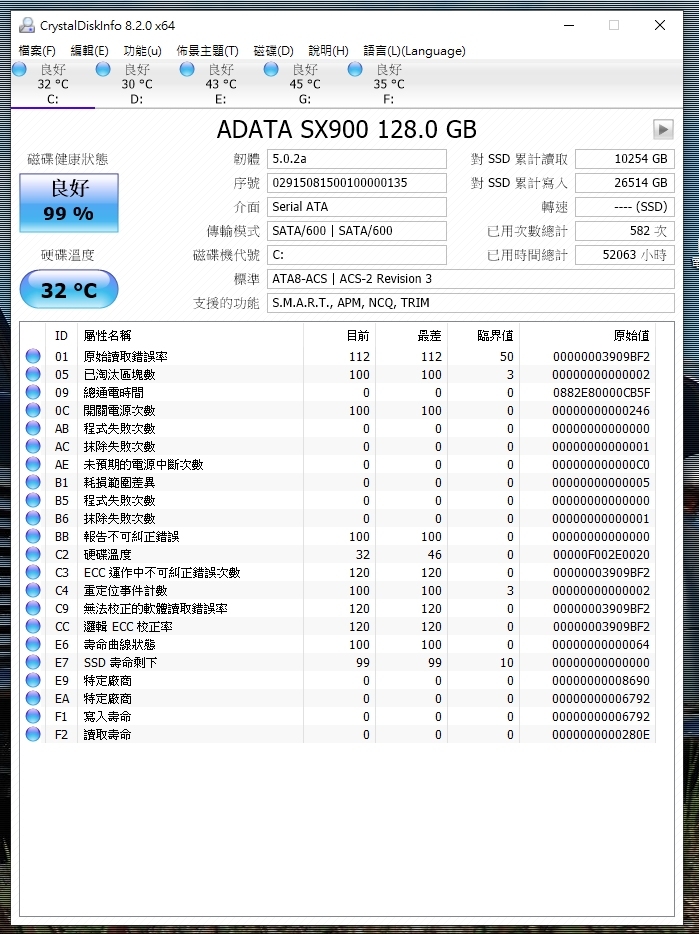Click the 良好 99 % health status button
699x934 pixels.
[69, 203]
